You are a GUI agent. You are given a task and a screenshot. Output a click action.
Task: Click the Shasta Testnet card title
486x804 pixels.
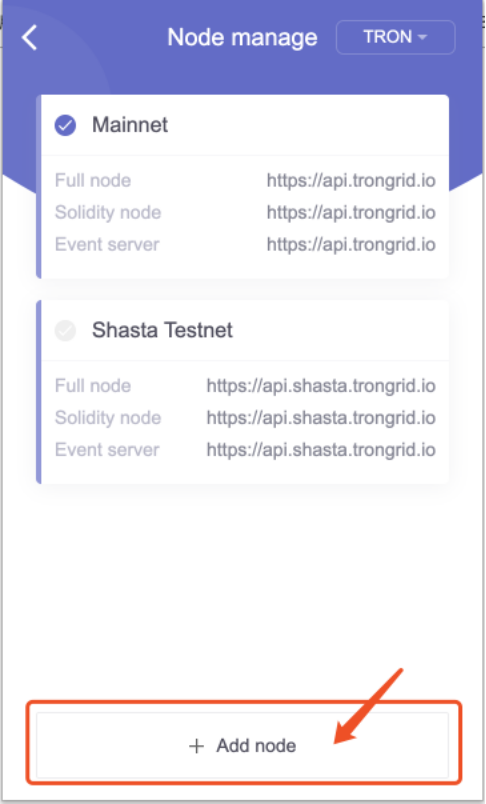coord(162,330)
